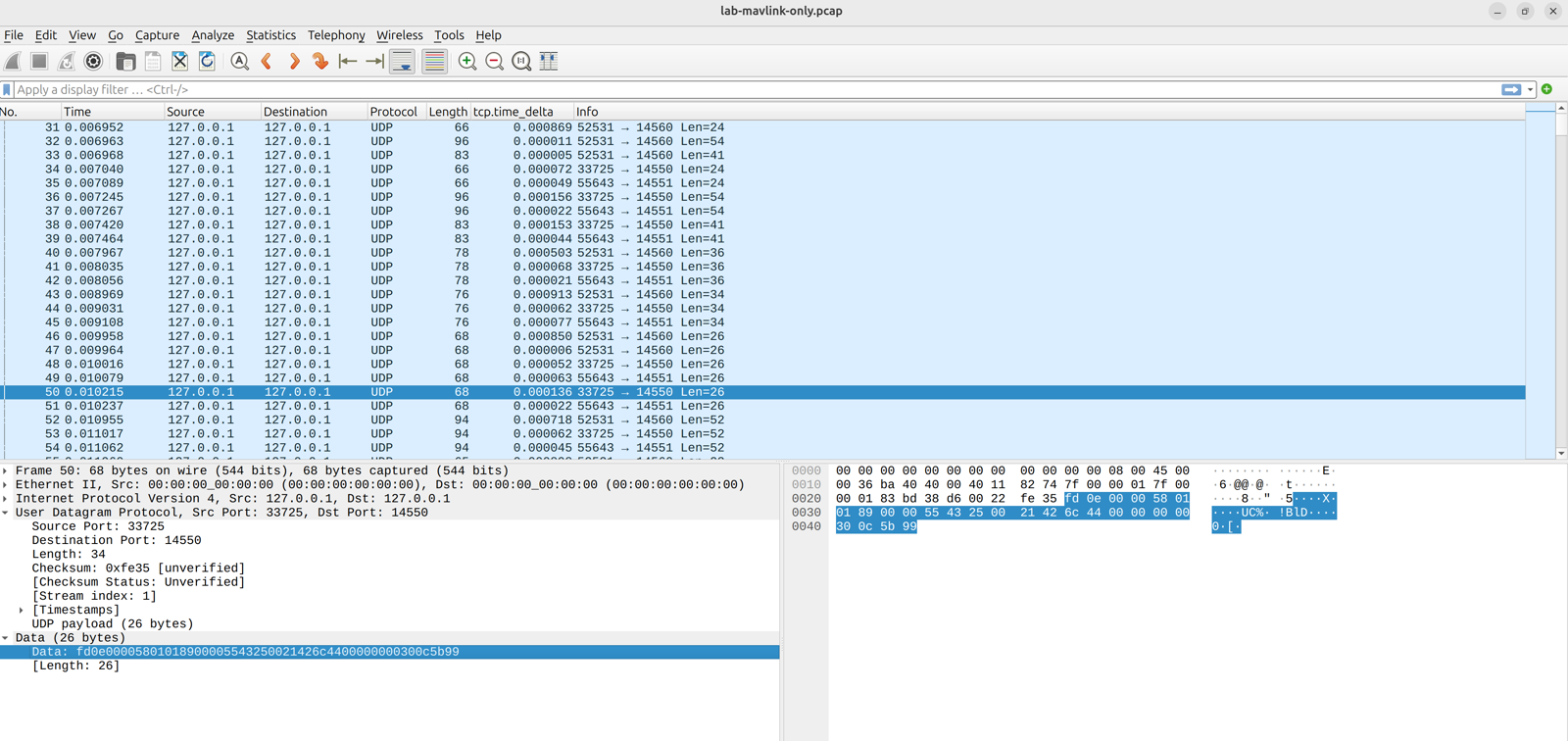Open the Help menu
Viewport: 1568px width, 741px height.
coord(488,35)
